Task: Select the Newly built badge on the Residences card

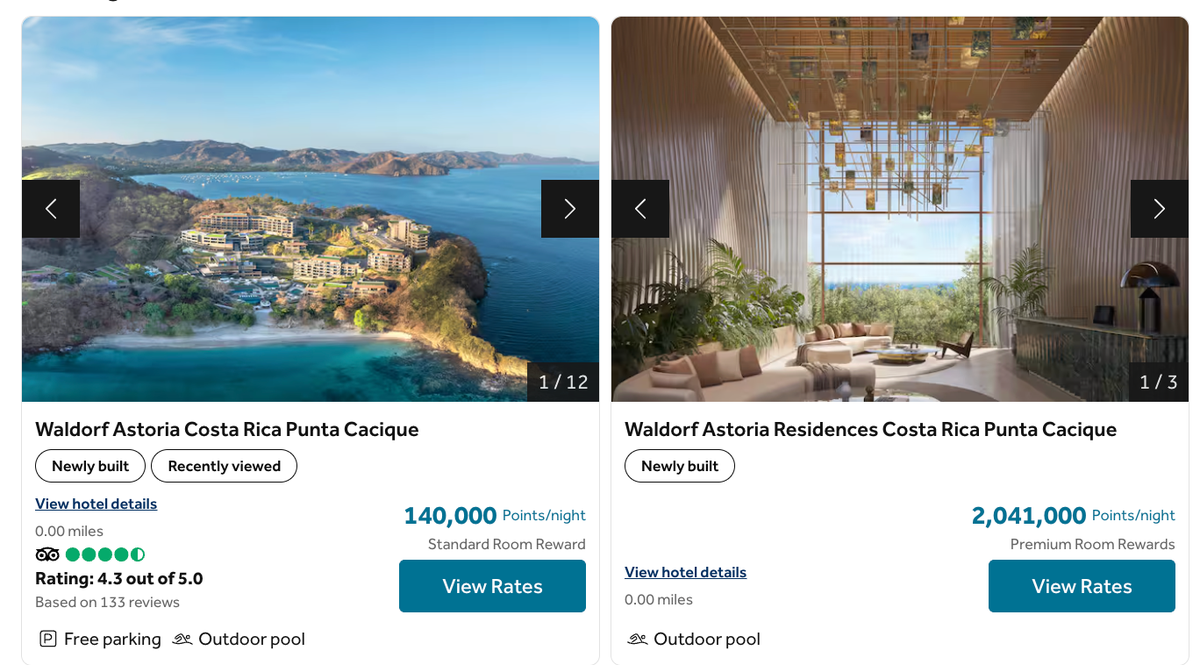Action: click(679, 466)
